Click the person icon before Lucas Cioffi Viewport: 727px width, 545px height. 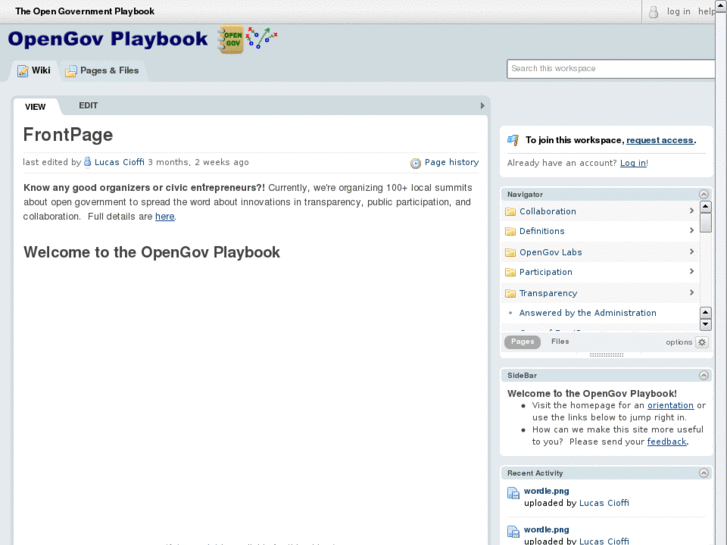click(x=87, y=162)
